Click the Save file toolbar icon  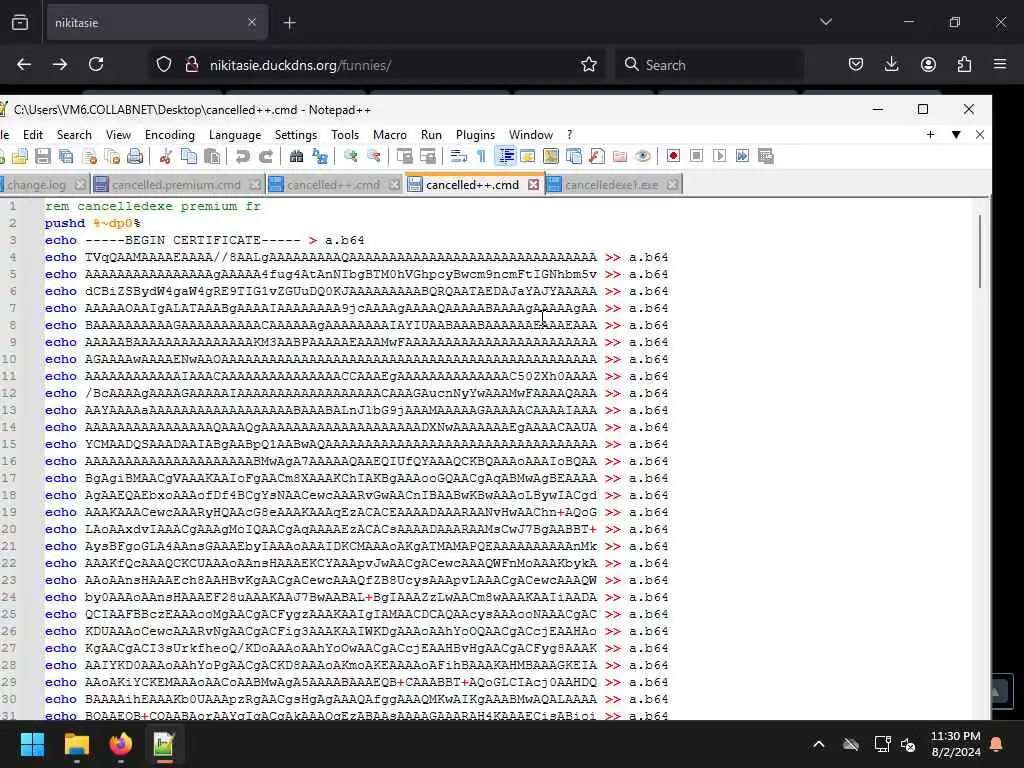click(x=43, y=156)
